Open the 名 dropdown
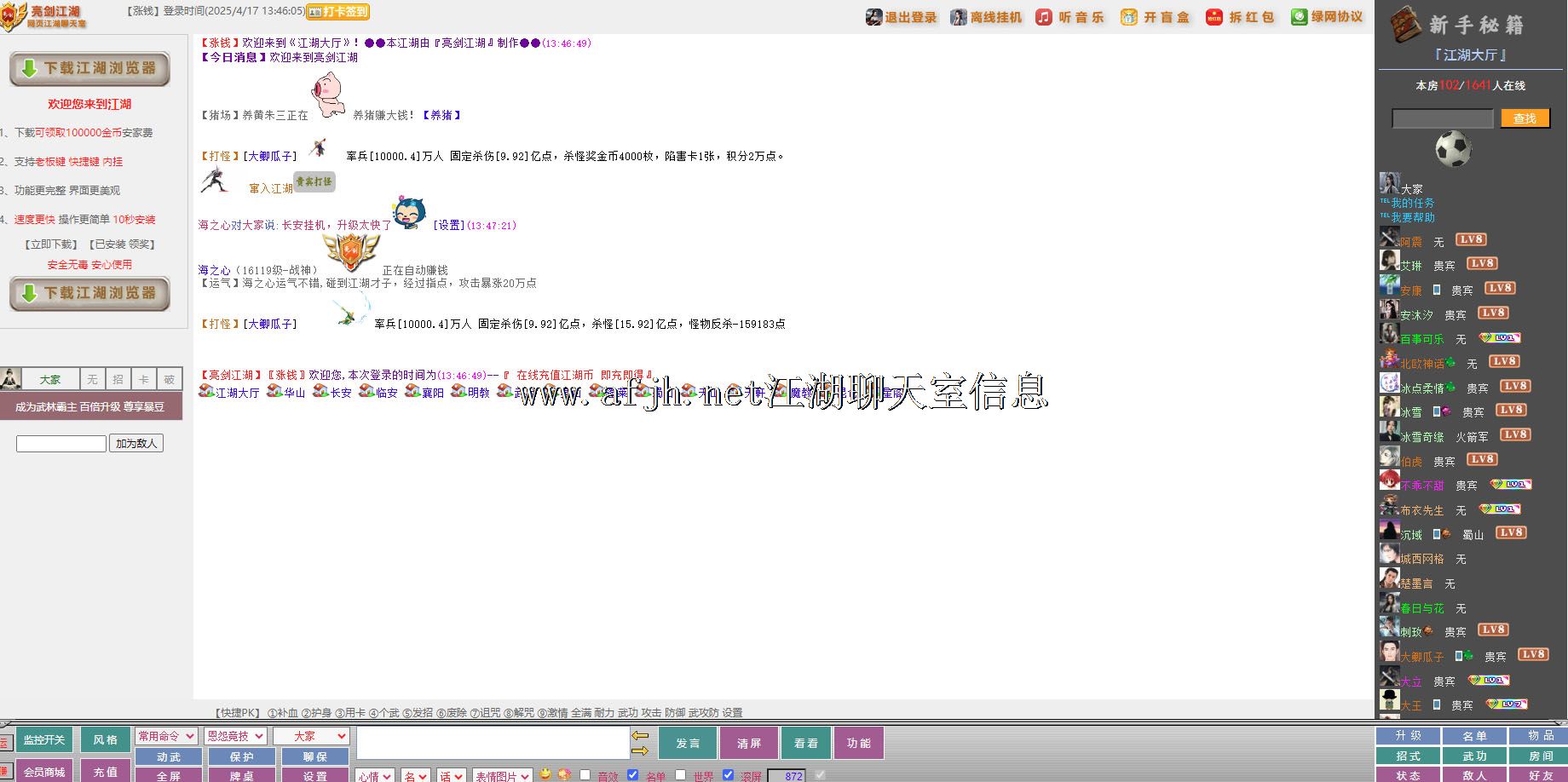 pyautogui.click(x=416, y=776)
